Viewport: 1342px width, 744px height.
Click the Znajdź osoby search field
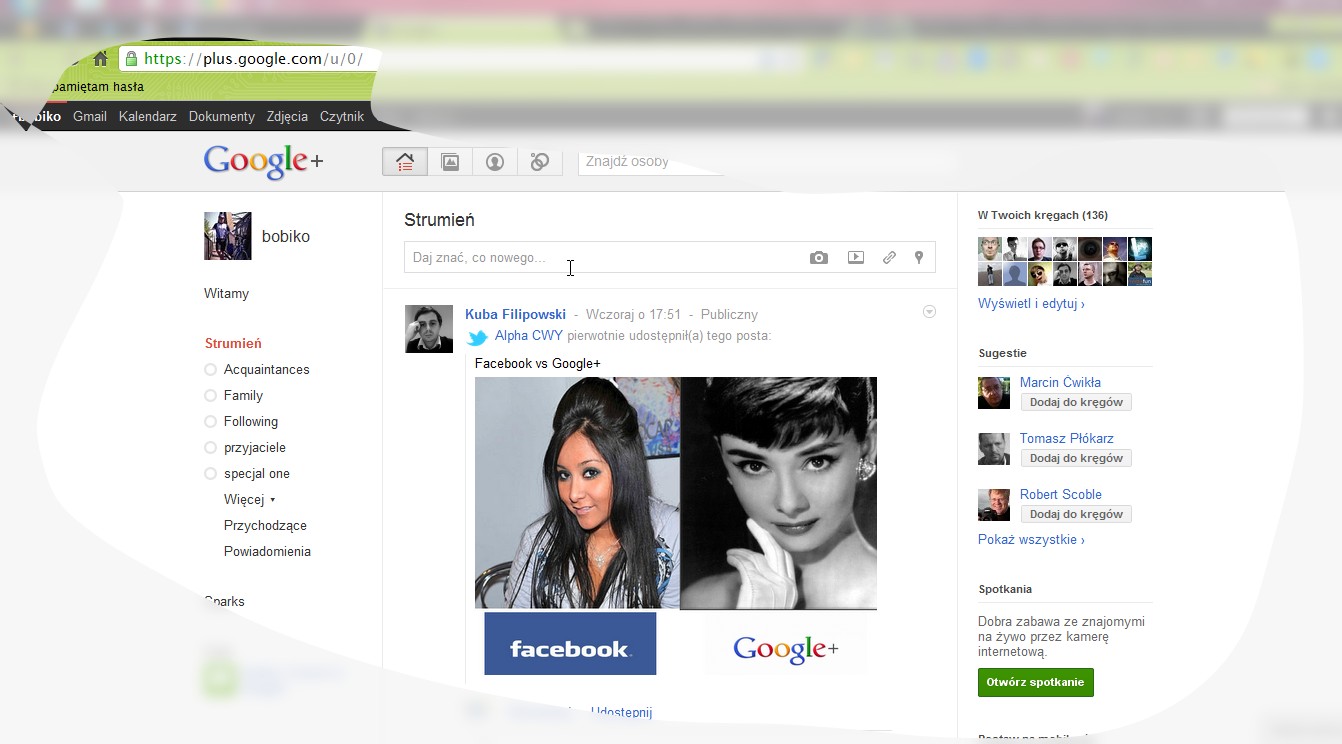[x=650, y=161]
